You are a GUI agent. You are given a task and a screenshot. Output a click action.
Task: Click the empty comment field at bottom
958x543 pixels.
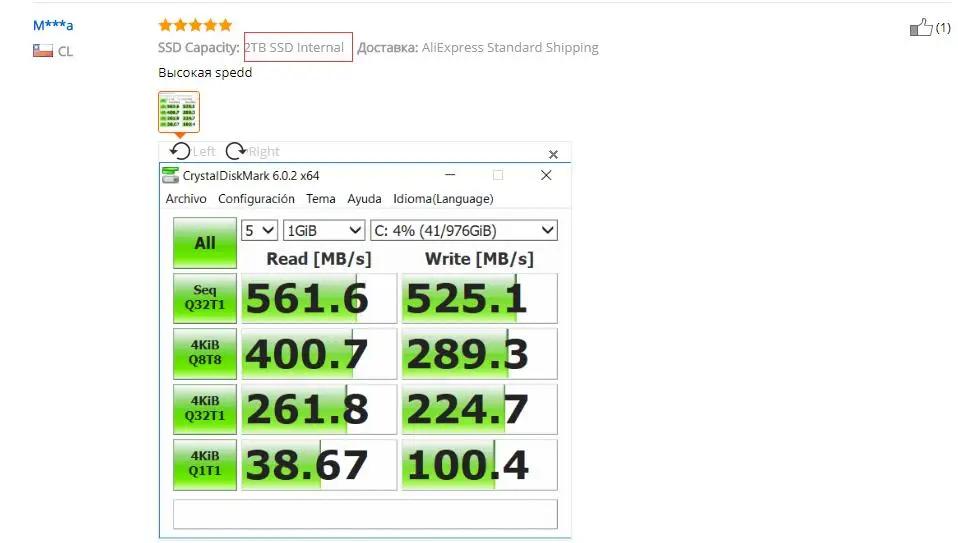pyautogui.click(x=365, y=514)
